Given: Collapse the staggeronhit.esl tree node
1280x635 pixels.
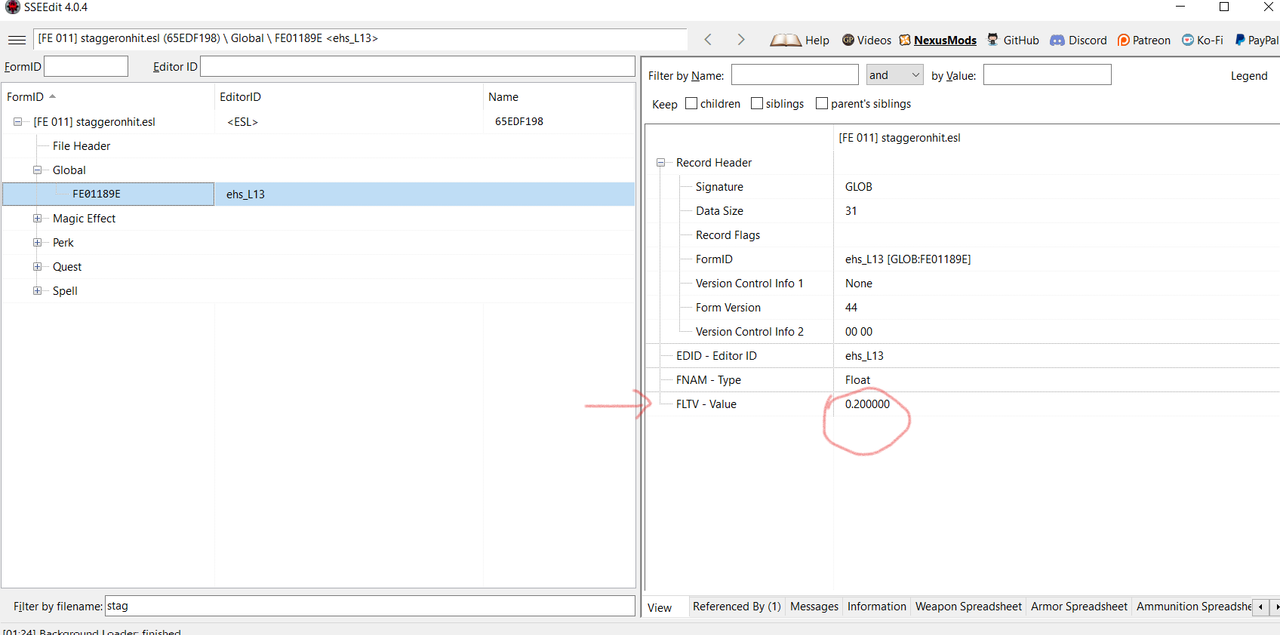Looking at the screenshot, I should [18, 122].
